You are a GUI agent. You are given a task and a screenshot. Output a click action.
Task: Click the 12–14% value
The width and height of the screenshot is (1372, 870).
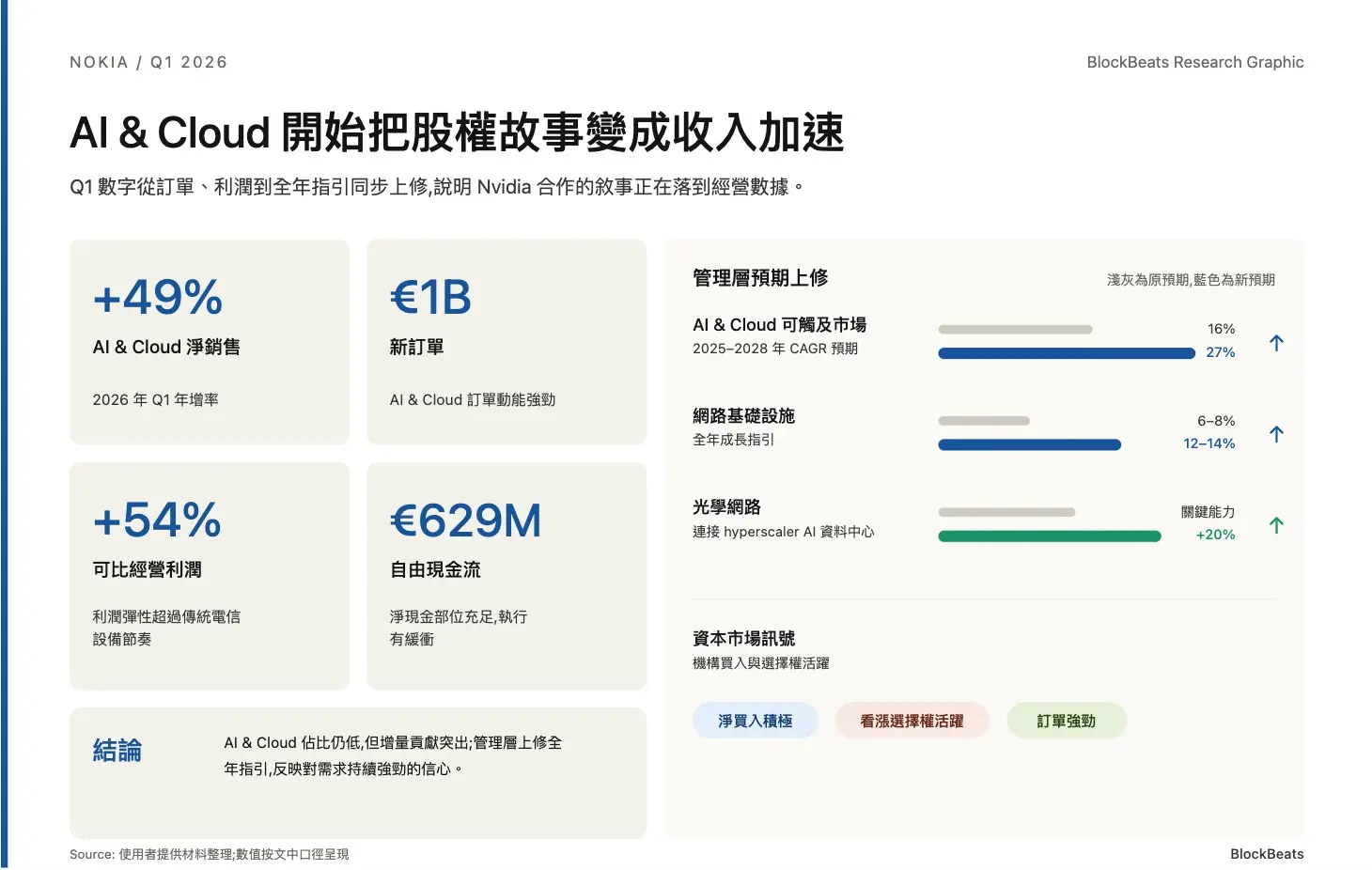pyautogui.click(x=1208, y=443)
